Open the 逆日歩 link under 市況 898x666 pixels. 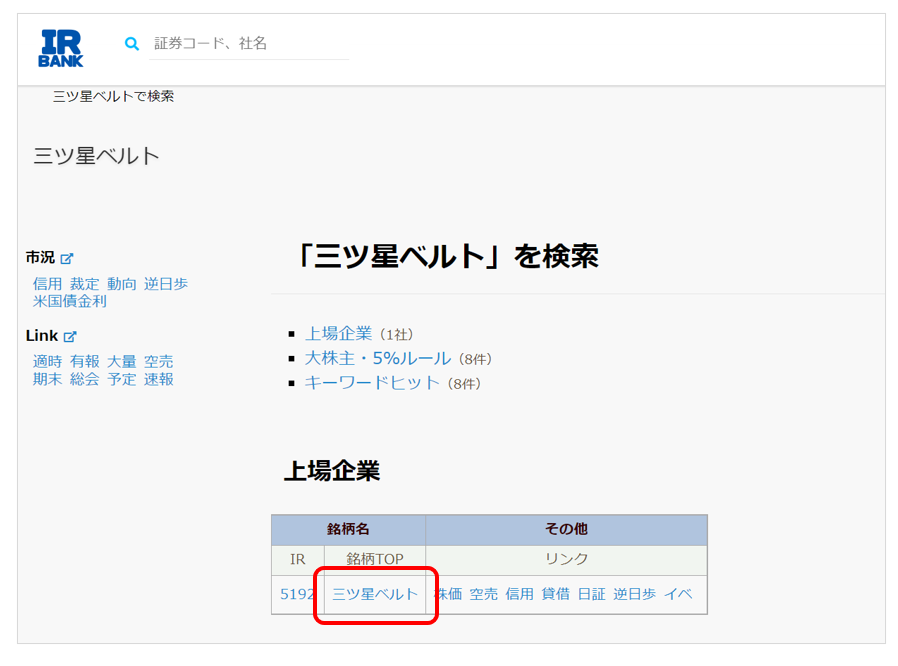click(166, 284)
